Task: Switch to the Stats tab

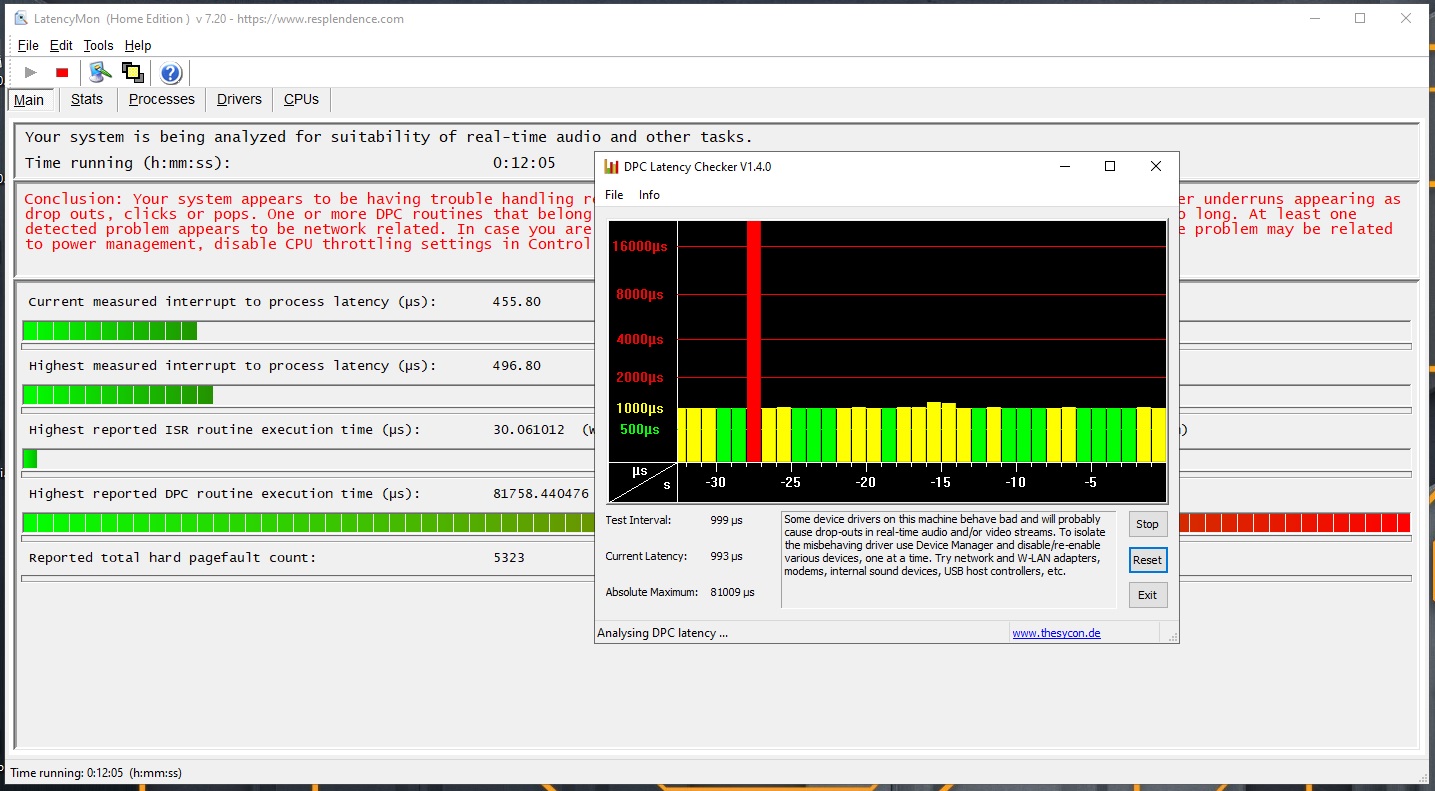Action: click(x=87, y=99)
